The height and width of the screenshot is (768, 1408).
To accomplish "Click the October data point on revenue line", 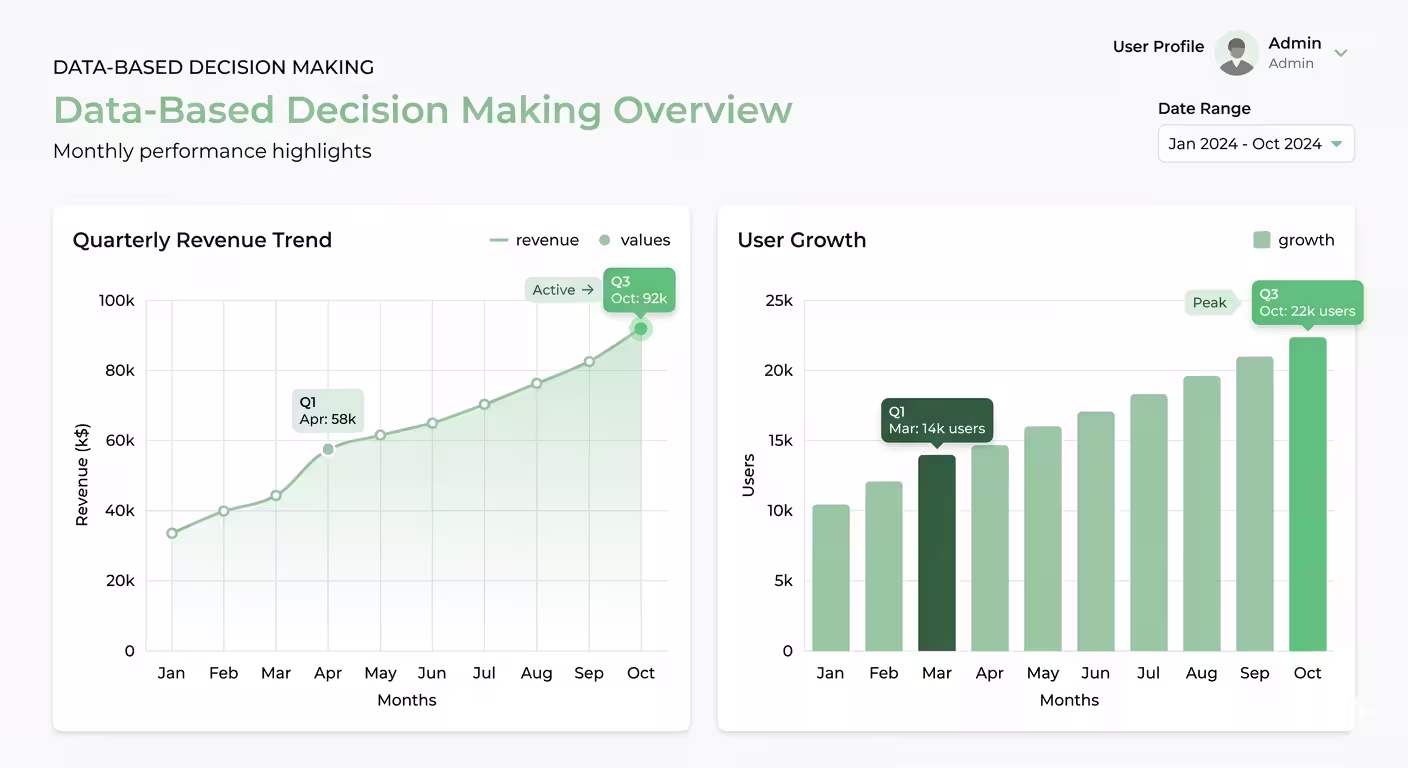I will [x=639, y=328].
